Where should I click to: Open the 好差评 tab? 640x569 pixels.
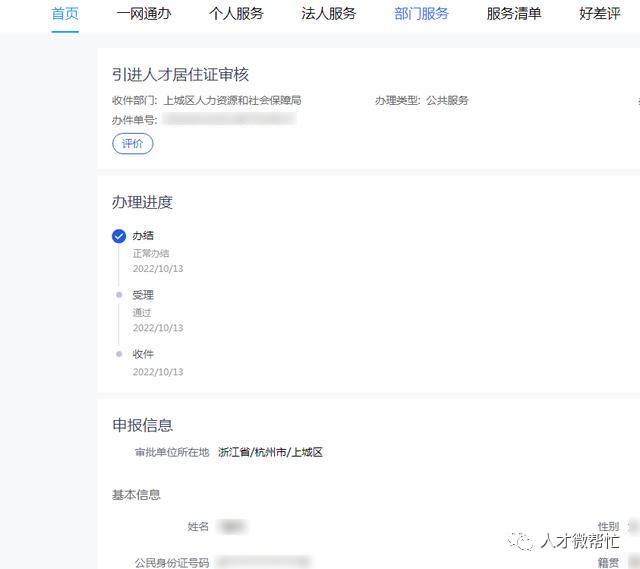point(600,14)
